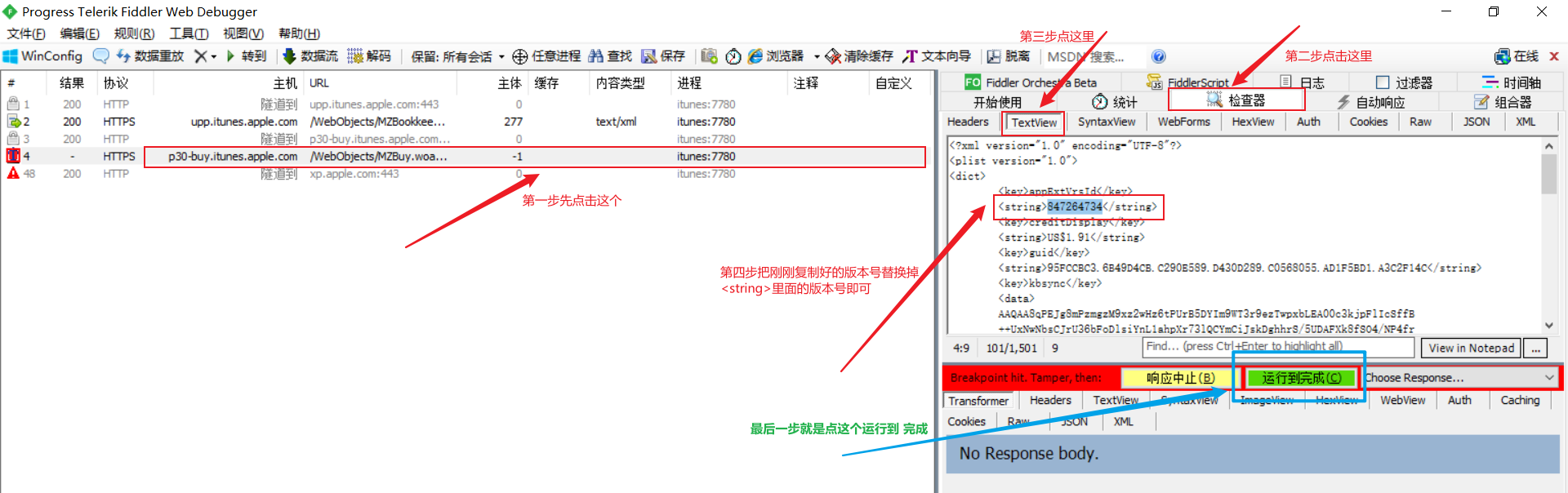Open the 组合器 composer tab
Viewport: 1568px width, 493px height.
[1503, 102]
